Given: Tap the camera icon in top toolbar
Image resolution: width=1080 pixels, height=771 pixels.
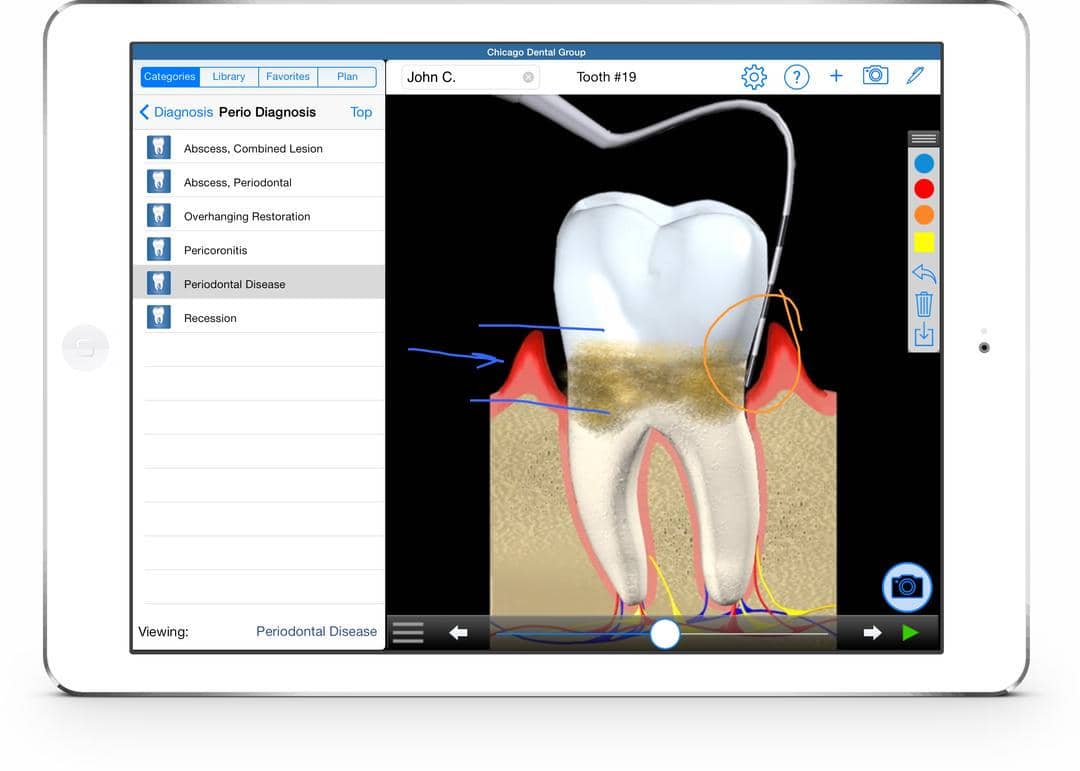Looking at the screenshot, I should pyautogui.click(x=875, y=76).
